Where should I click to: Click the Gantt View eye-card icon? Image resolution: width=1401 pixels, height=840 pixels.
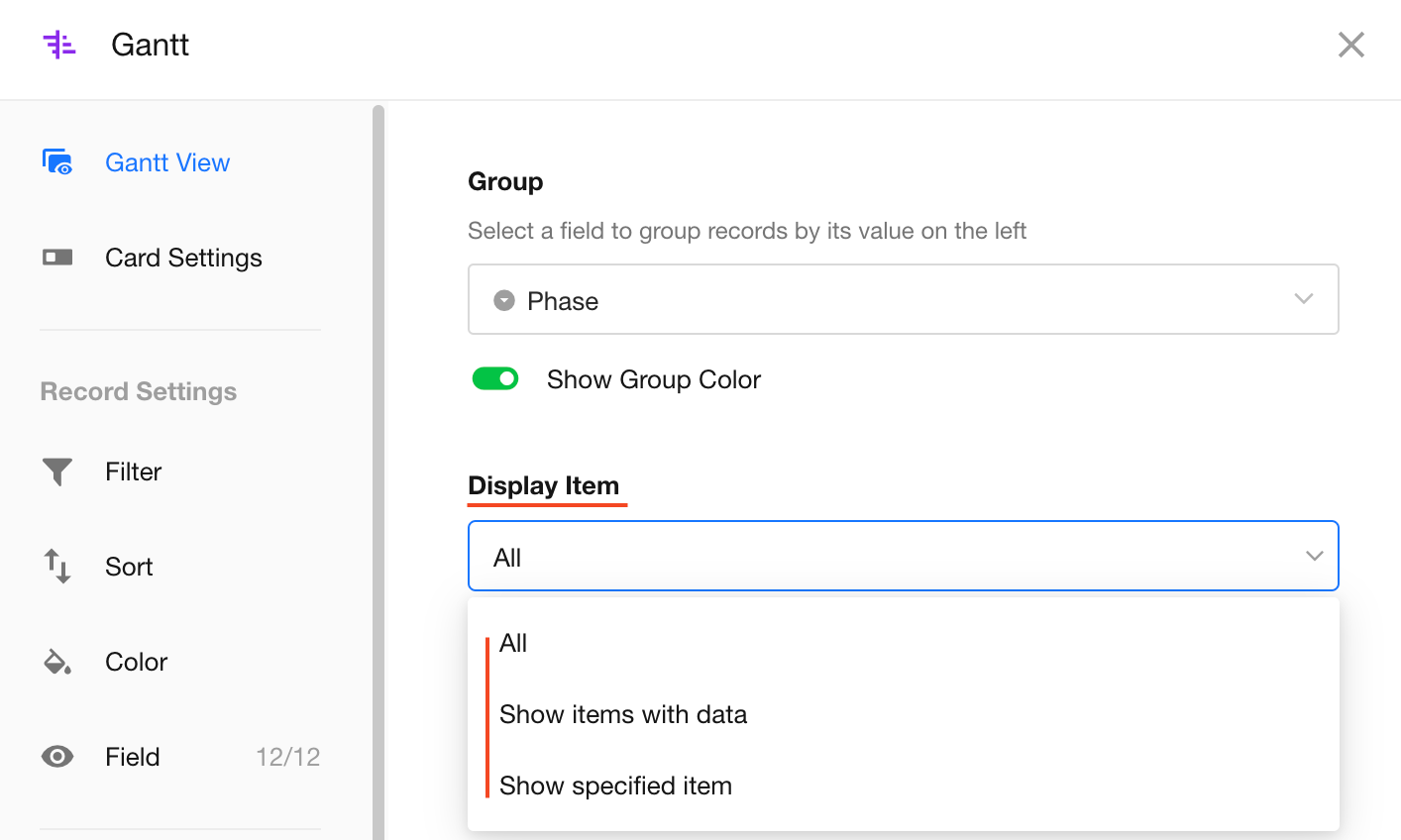point(57,162)
